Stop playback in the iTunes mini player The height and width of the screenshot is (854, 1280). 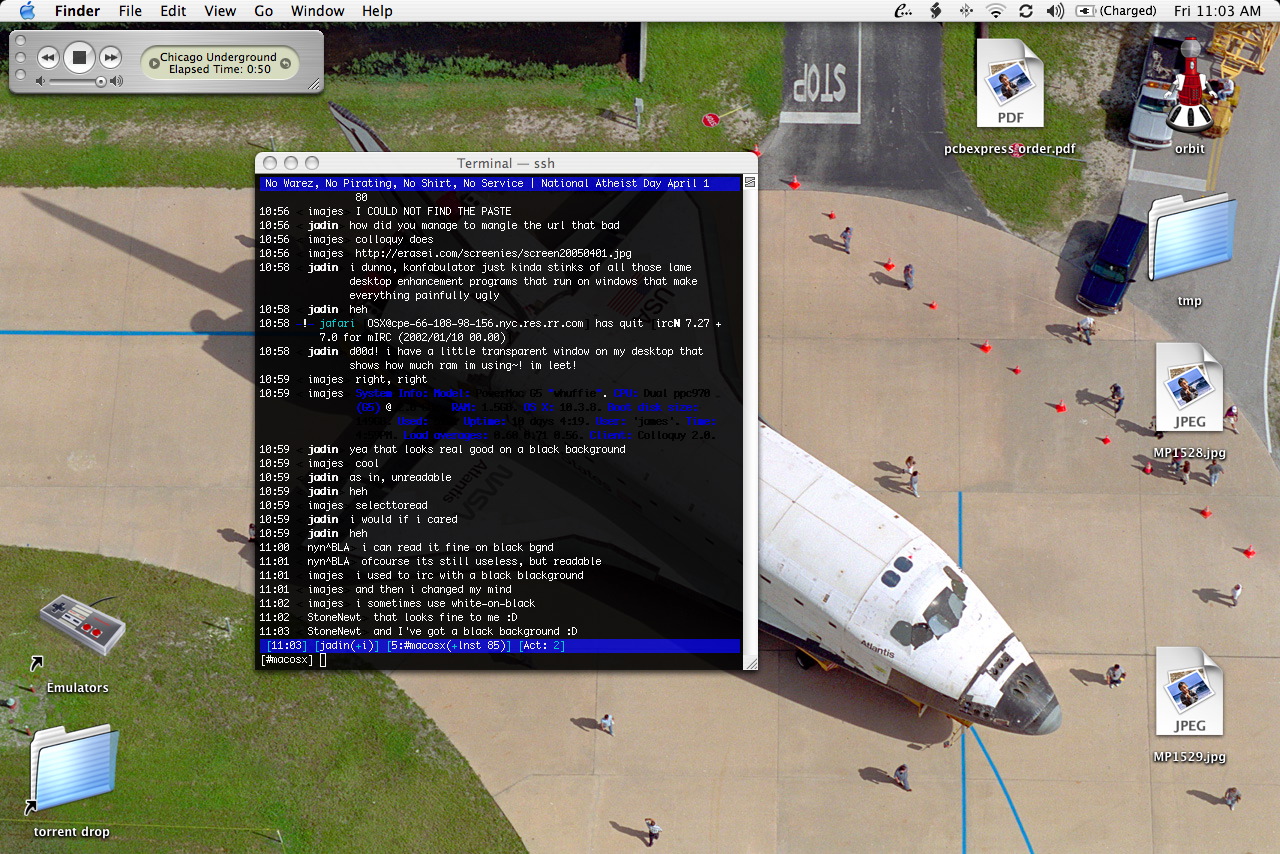tap(79, 58)
